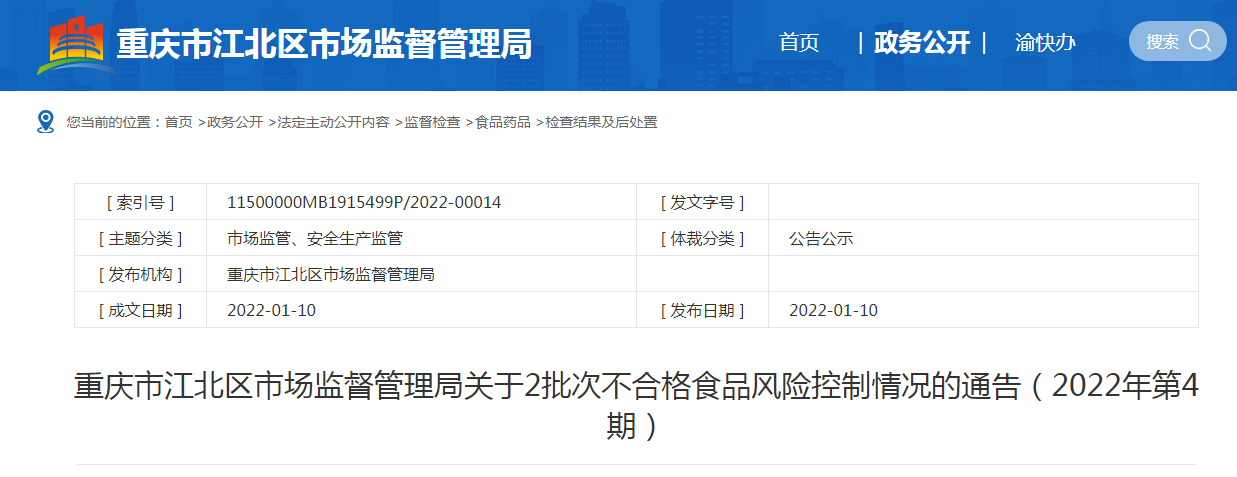This screenshot has width=1237, height=477.
Task: Open 法定主动公开内容 breadcrumb link
Action: [334, 122]
